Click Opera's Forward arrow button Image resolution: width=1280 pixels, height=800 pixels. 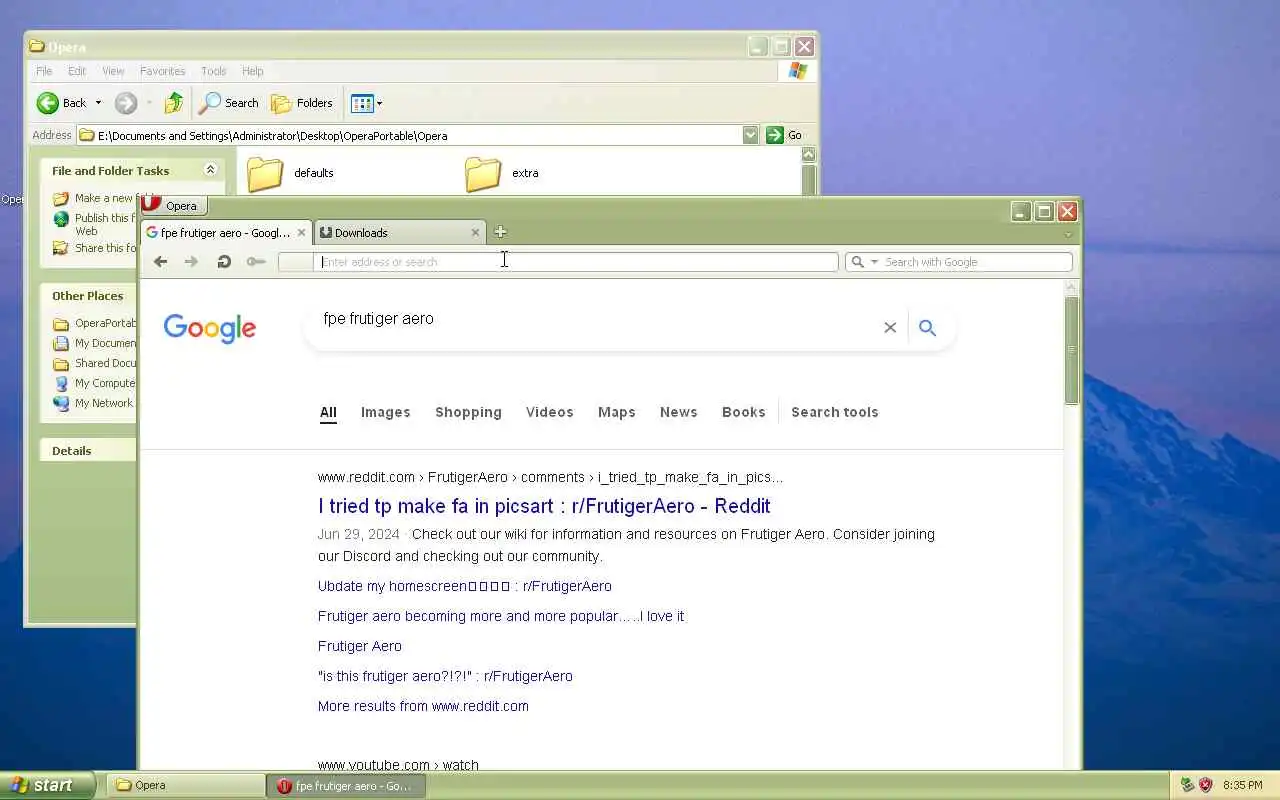pos(192,262)
